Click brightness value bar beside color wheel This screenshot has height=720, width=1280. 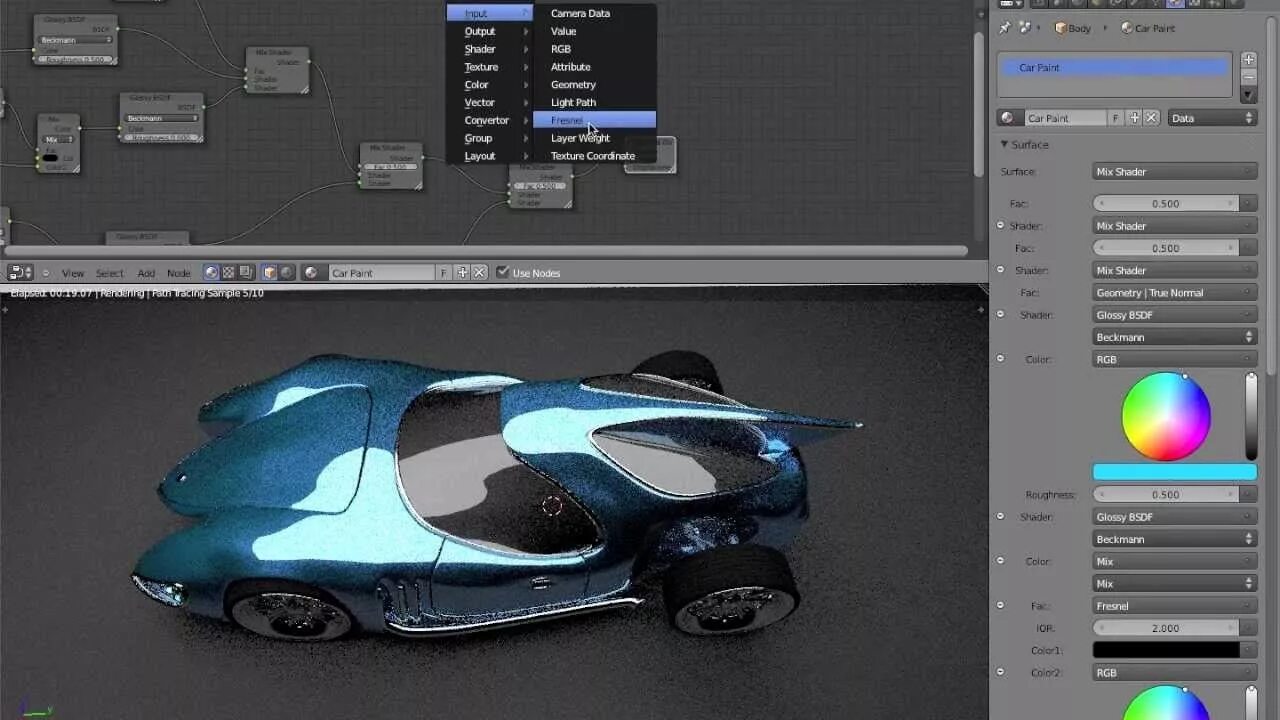click(1250, 417)
